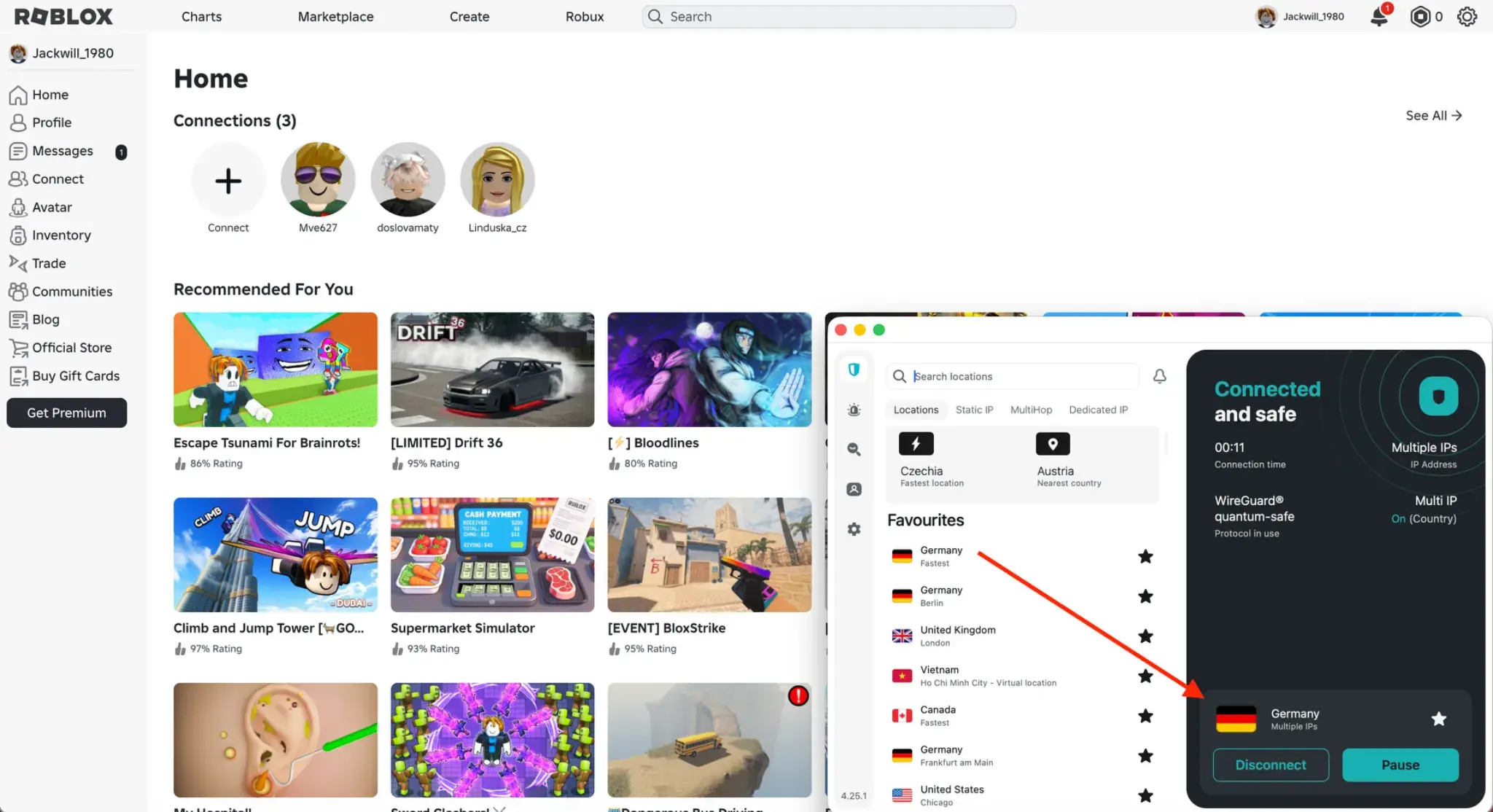Select the Inventory icon in the sidebar

18,235
